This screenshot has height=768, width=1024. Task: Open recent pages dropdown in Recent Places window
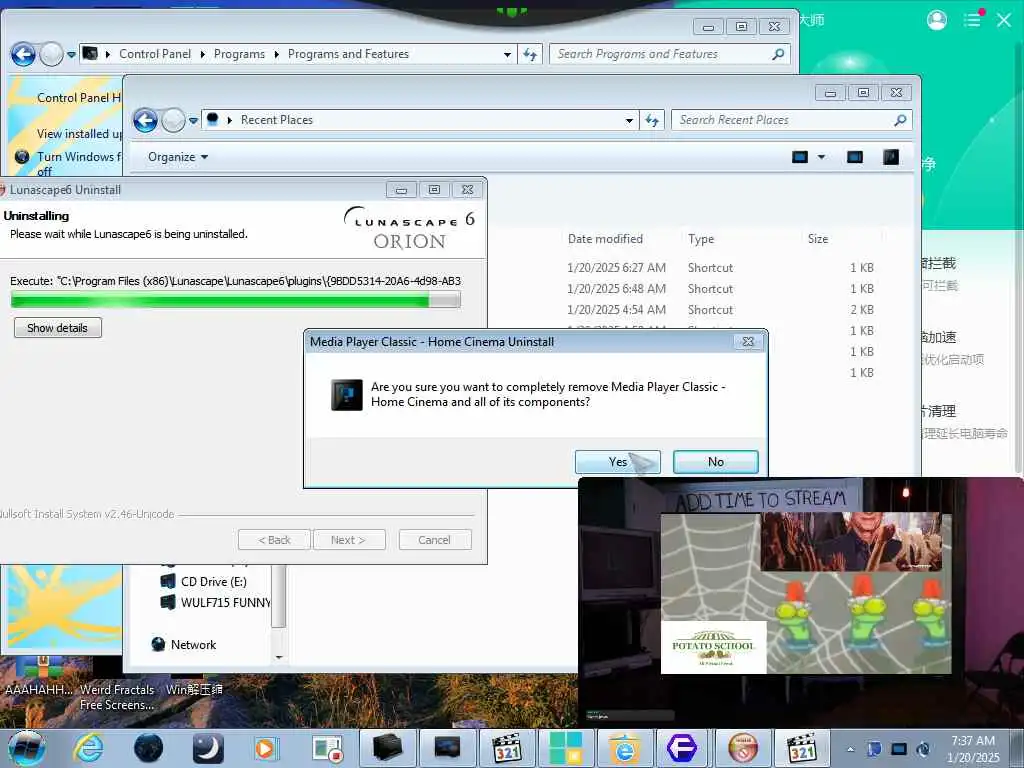tap(193, 121)
